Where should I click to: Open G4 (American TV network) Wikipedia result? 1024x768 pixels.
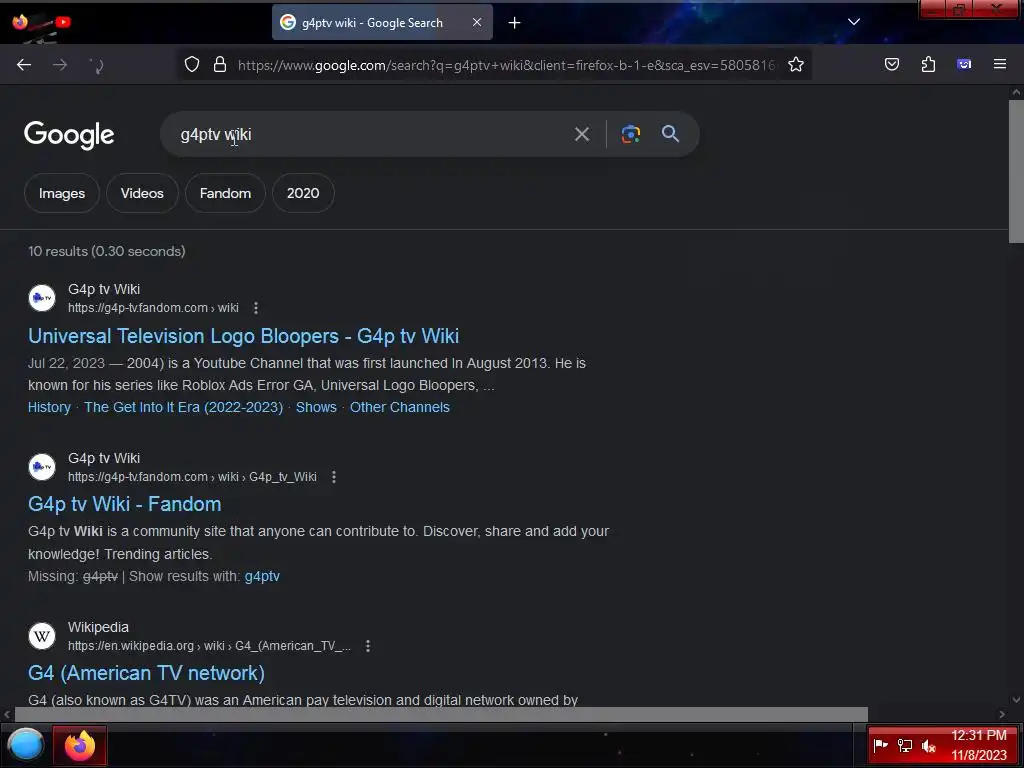click(x=146, y=673)
